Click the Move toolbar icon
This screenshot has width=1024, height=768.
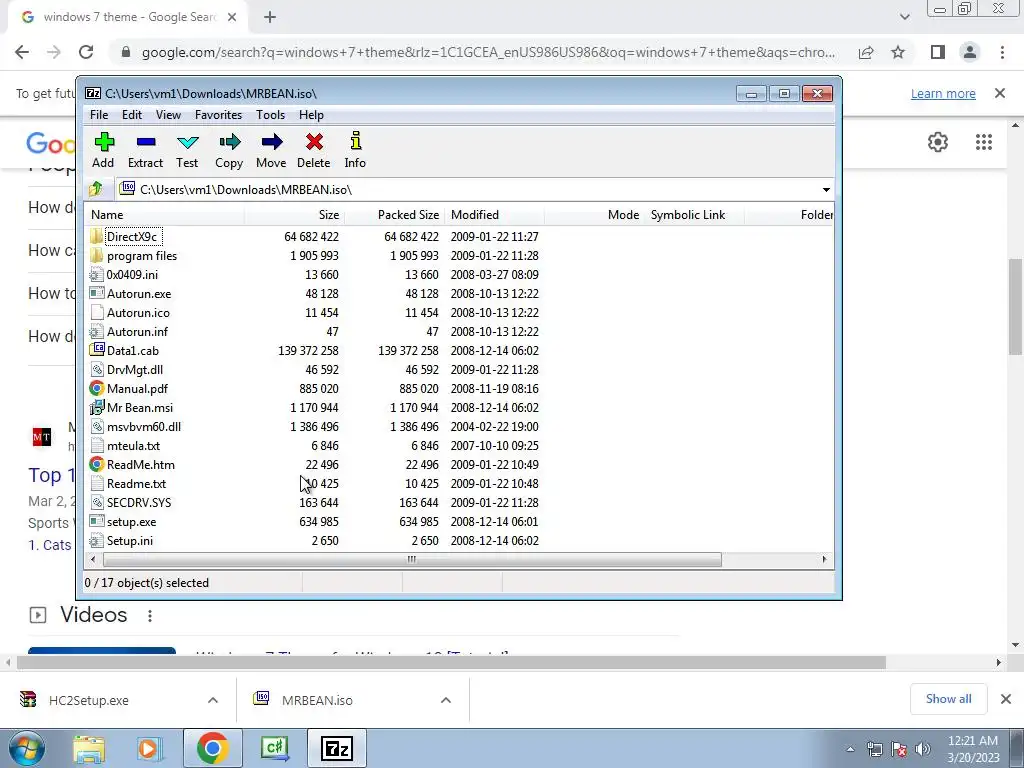(271, 142)
